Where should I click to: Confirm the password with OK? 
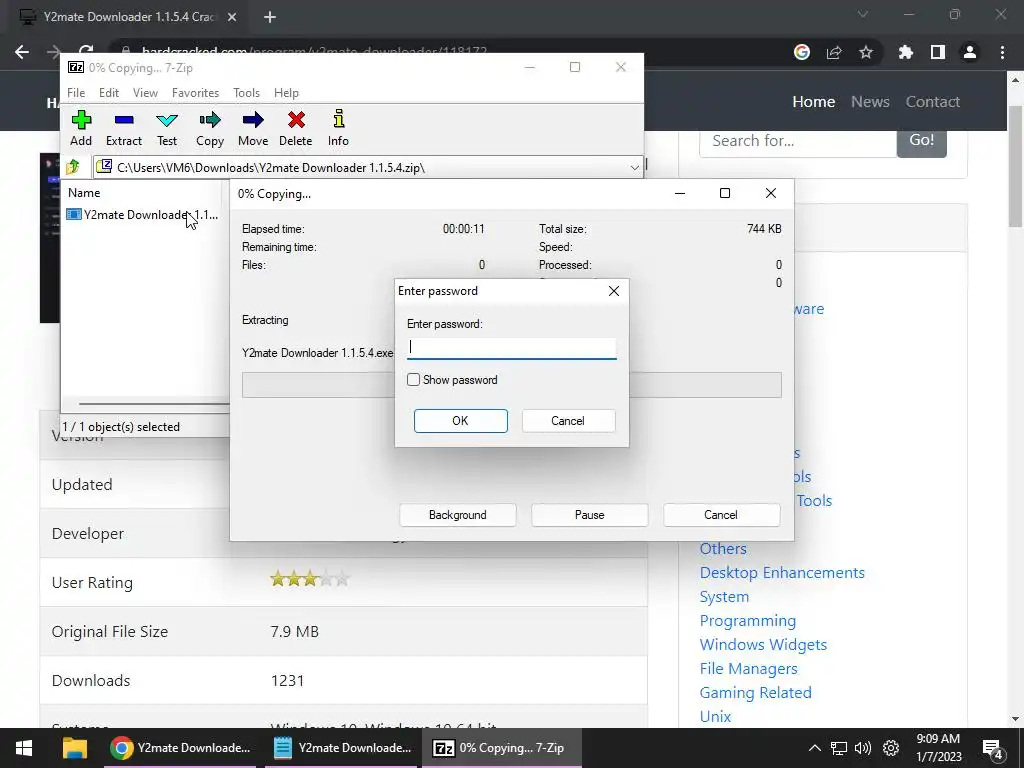tap(460, 421)
